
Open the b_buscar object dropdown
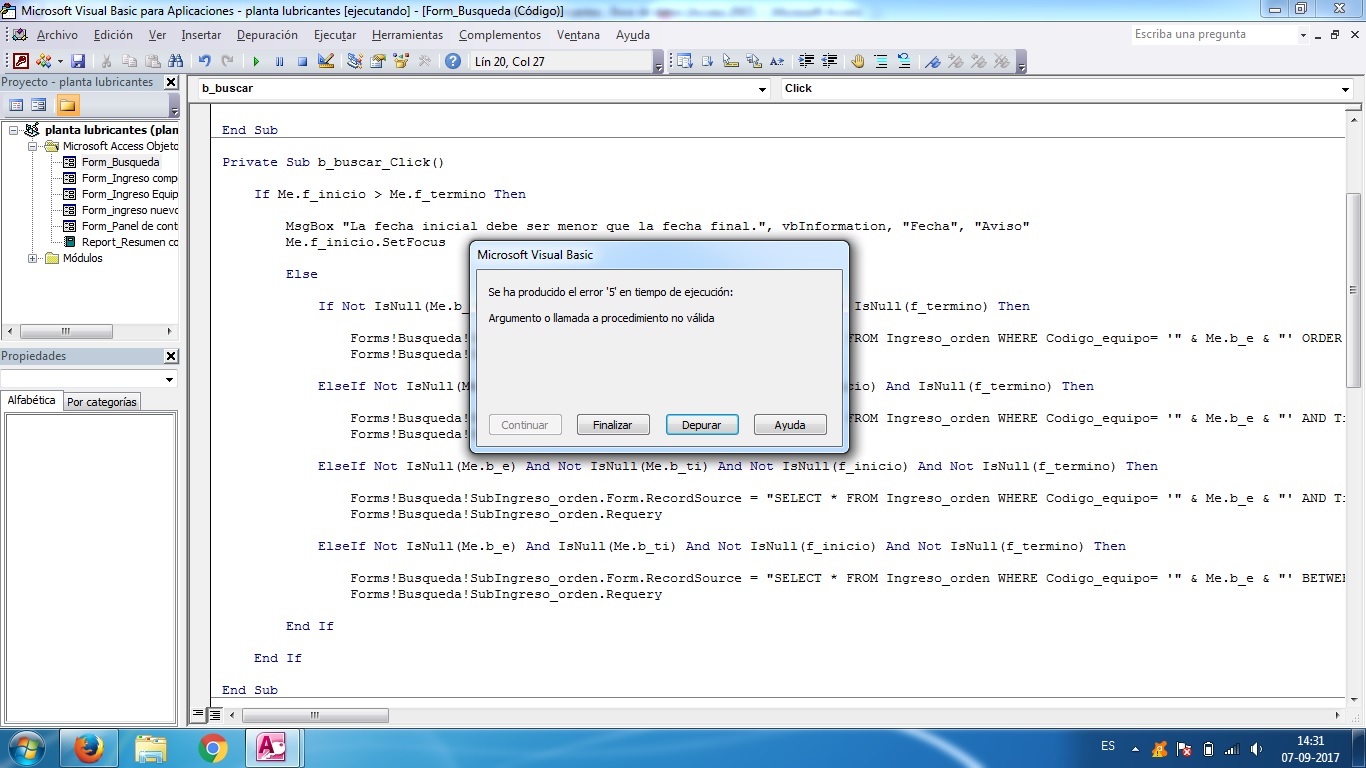pos(763,89)
